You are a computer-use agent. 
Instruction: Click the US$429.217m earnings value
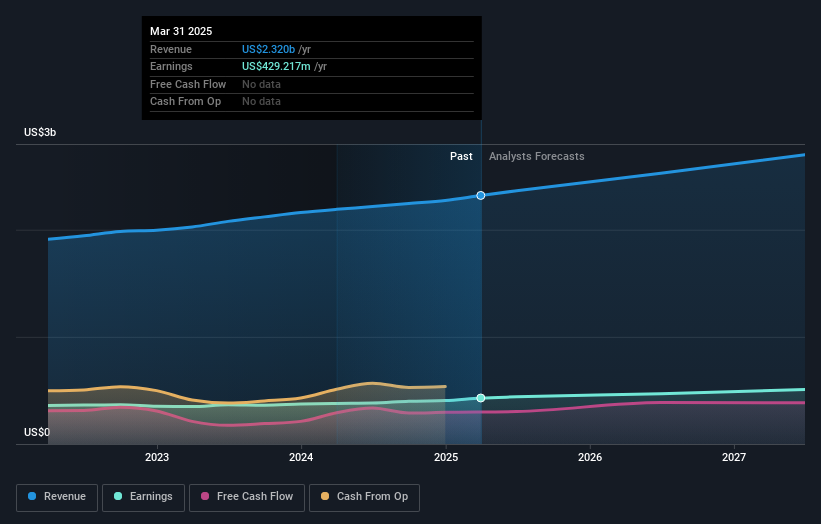click(x=276, y=66)
